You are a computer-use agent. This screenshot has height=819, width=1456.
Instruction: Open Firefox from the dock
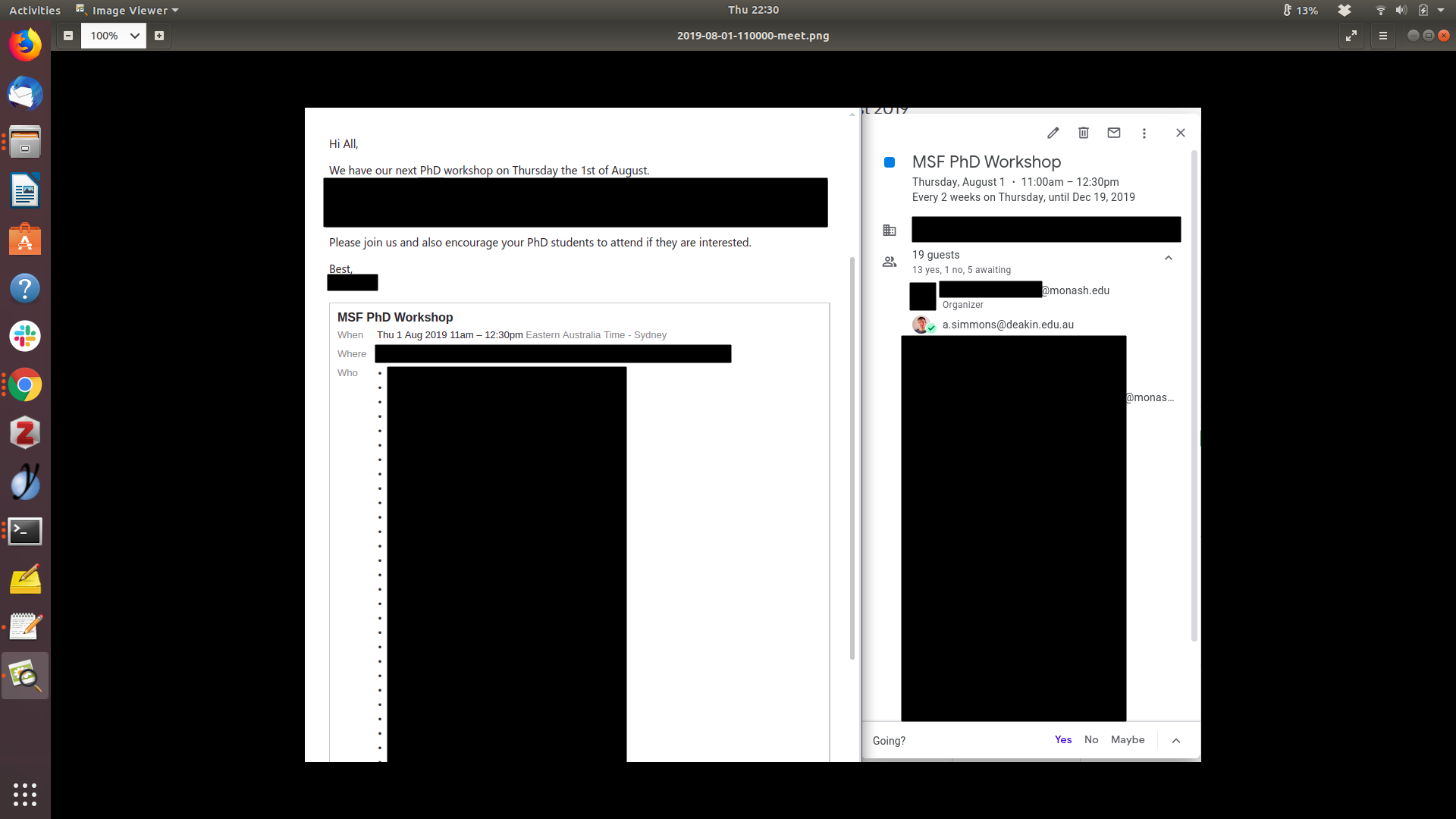[25, 45]
